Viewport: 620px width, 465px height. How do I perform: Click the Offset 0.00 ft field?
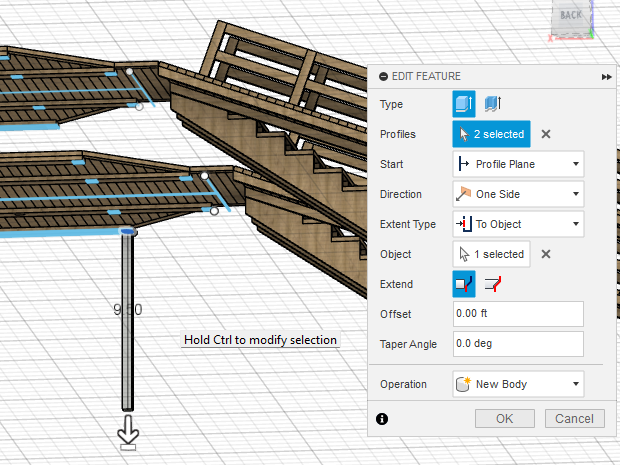(x=518, y=314)
